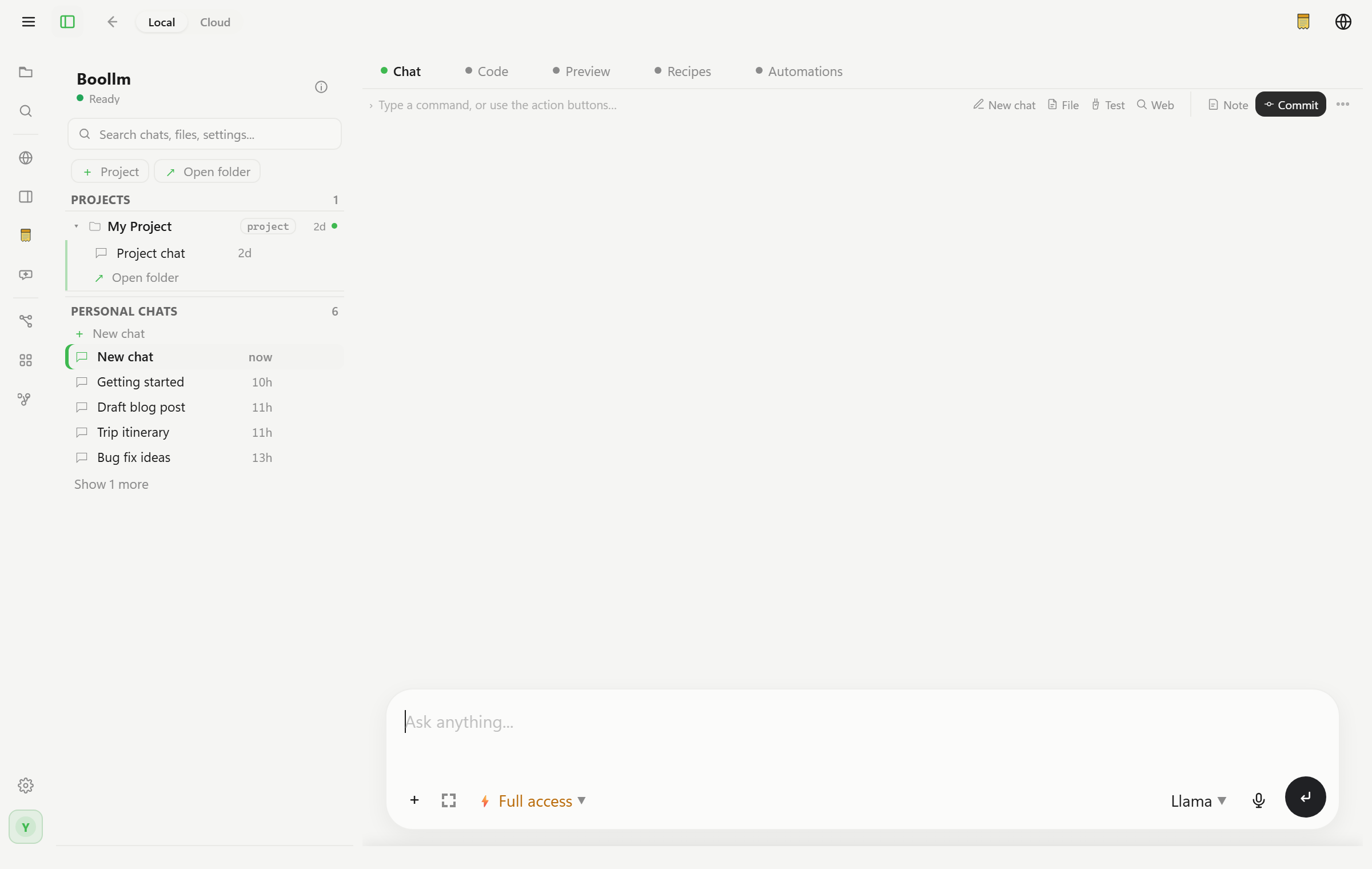This screenshot has width=1372, height=869.
Task: Click the split panel icon in left rail
Action: tap(26, 197)
